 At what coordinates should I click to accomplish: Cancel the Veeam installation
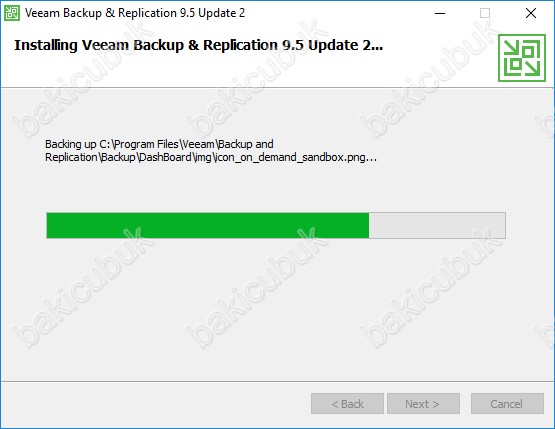507,404
